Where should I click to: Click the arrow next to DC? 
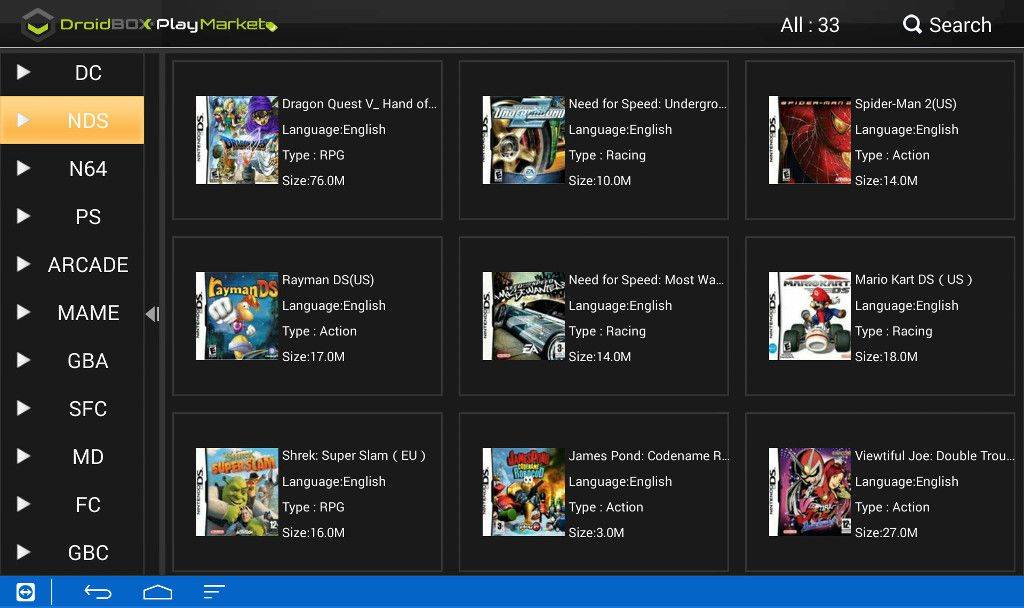tap(24, 72)
